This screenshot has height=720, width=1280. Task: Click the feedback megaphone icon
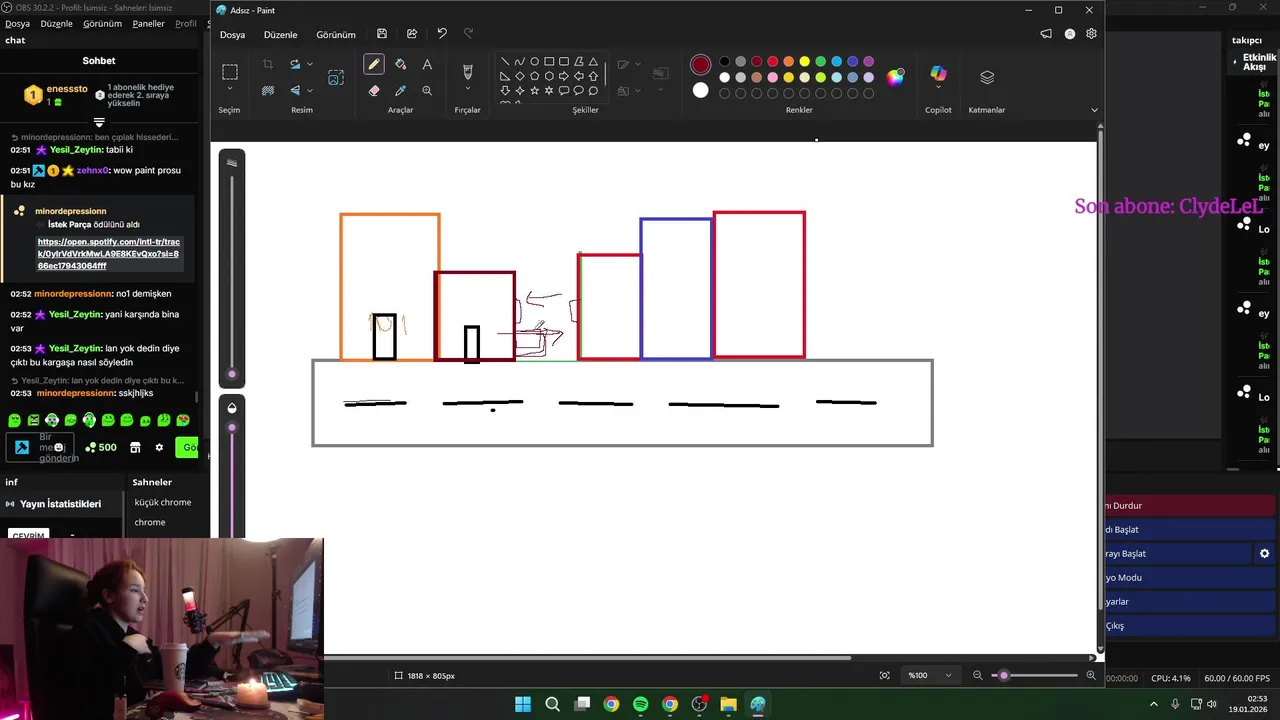(1046, 34)
